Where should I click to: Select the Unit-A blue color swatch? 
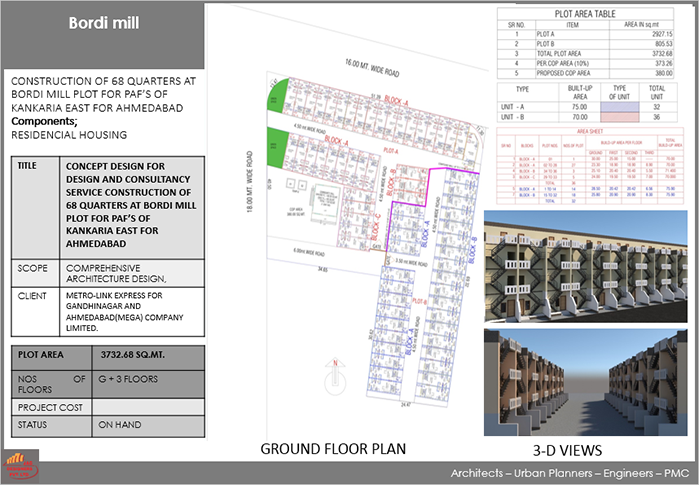[x=620, y=107]
